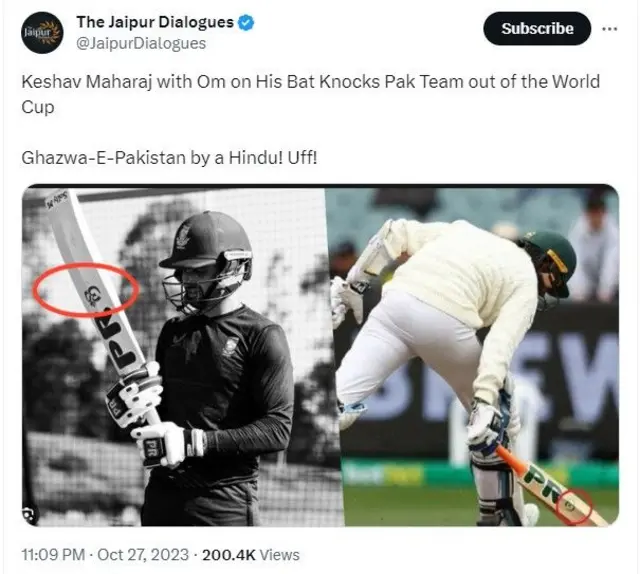The width and height of the screenshot is (640, 574).
Task: Click the blue verified badge icon
Action: tap(246, 22)
